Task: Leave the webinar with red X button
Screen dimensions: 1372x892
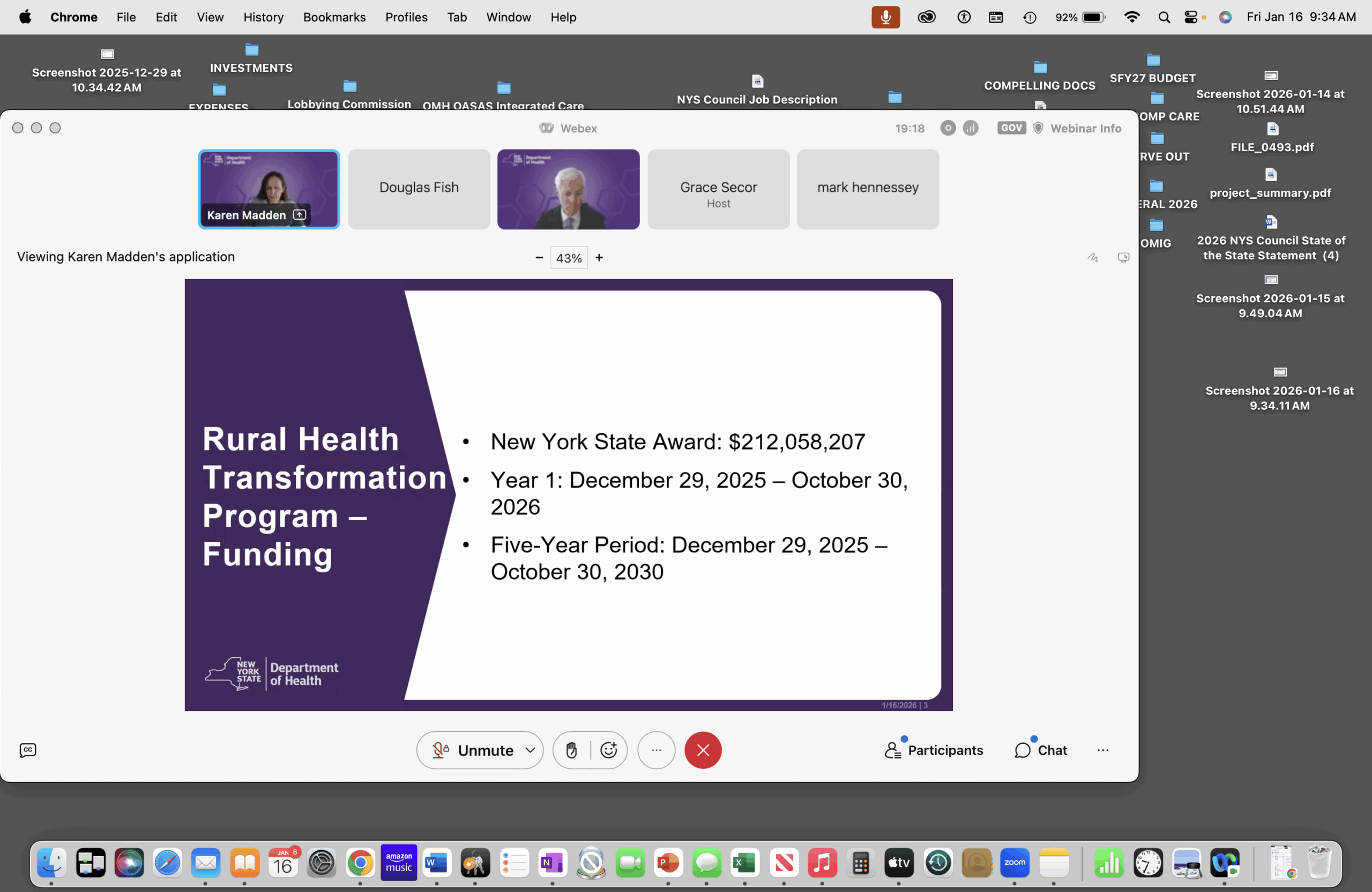Action: 703,749
